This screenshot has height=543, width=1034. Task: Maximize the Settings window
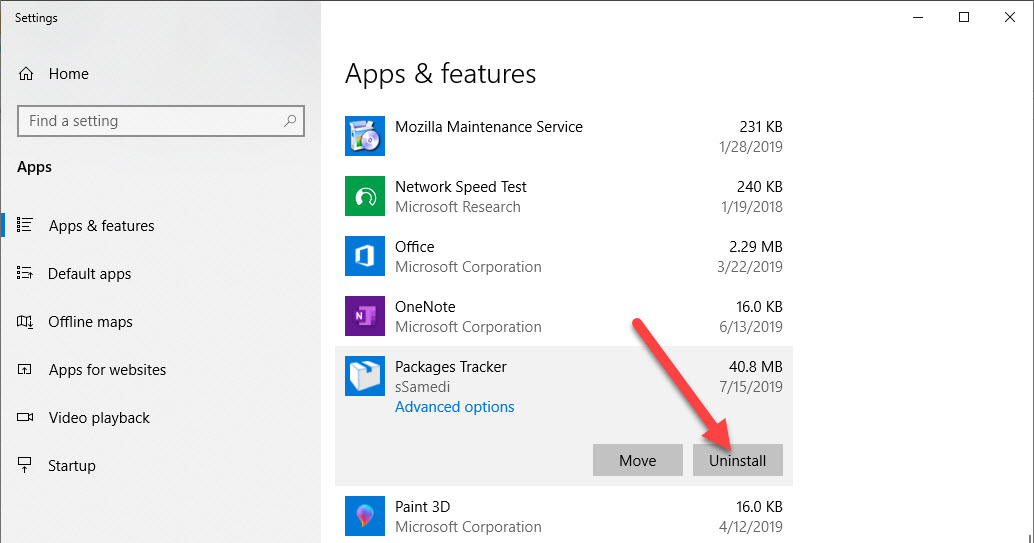(963, 17)
